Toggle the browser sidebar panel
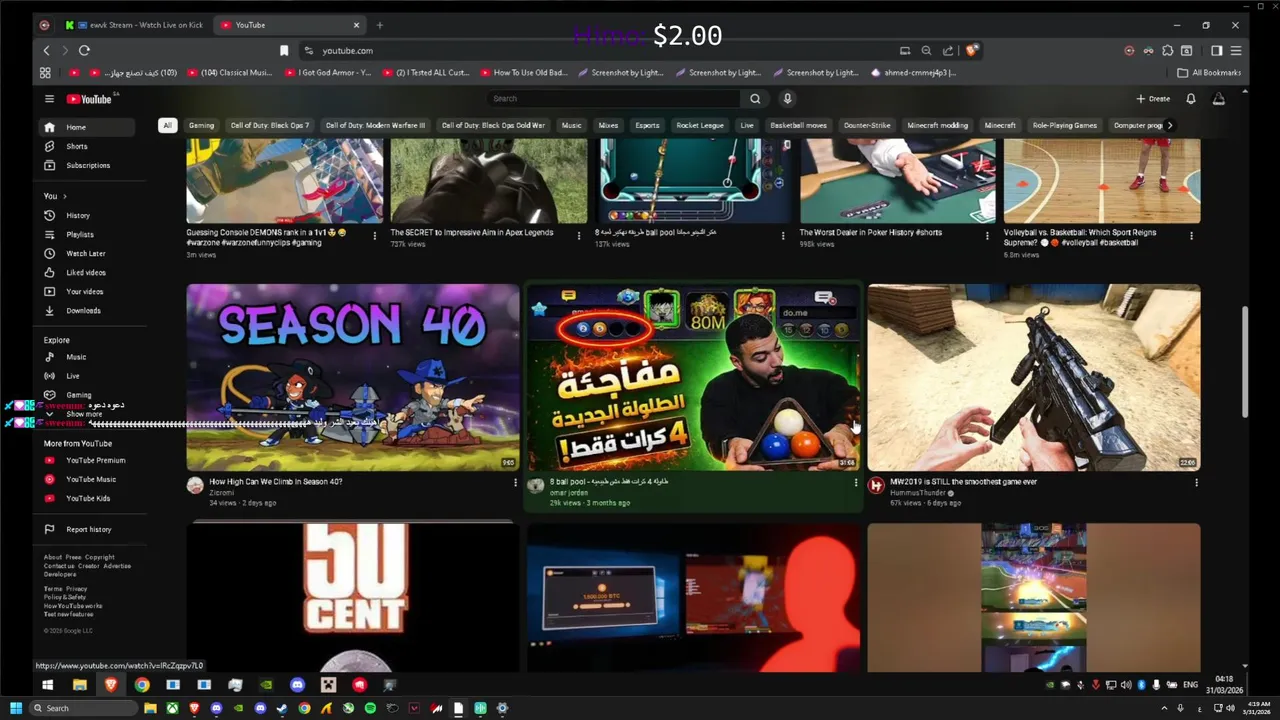This screenshot has height=720, width=1280. [x=1217, y=50]
